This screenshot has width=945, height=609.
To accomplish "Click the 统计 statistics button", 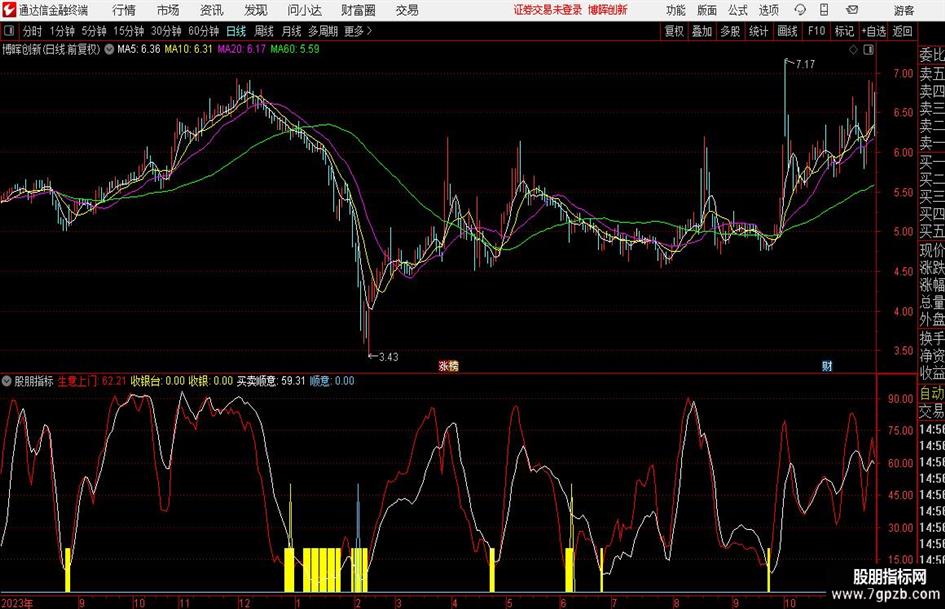I will [x=758, y=31].
